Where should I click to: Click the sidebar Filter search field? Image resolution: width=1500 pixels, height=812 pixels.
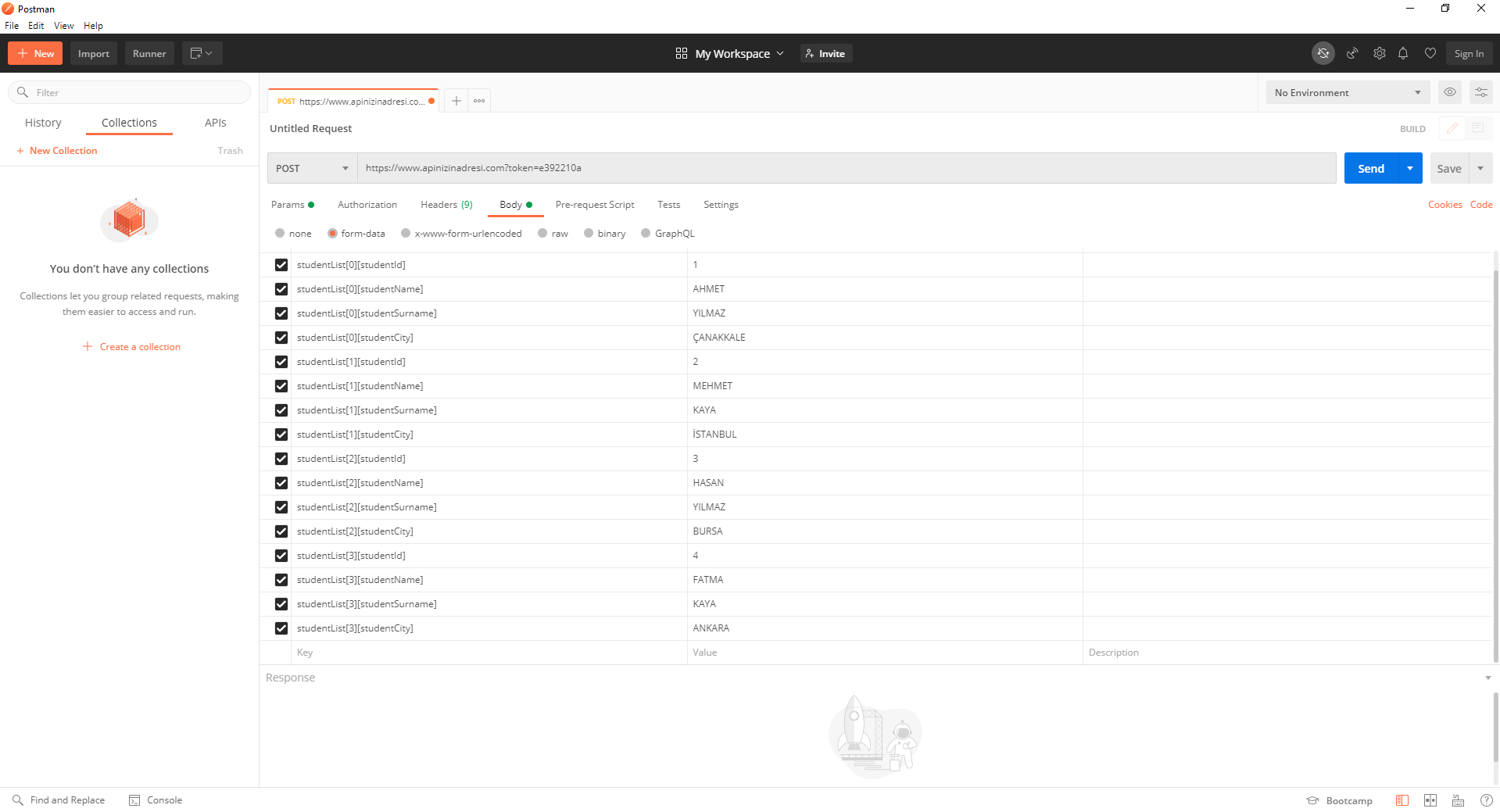pyautogui.click(x=130, y=92)
